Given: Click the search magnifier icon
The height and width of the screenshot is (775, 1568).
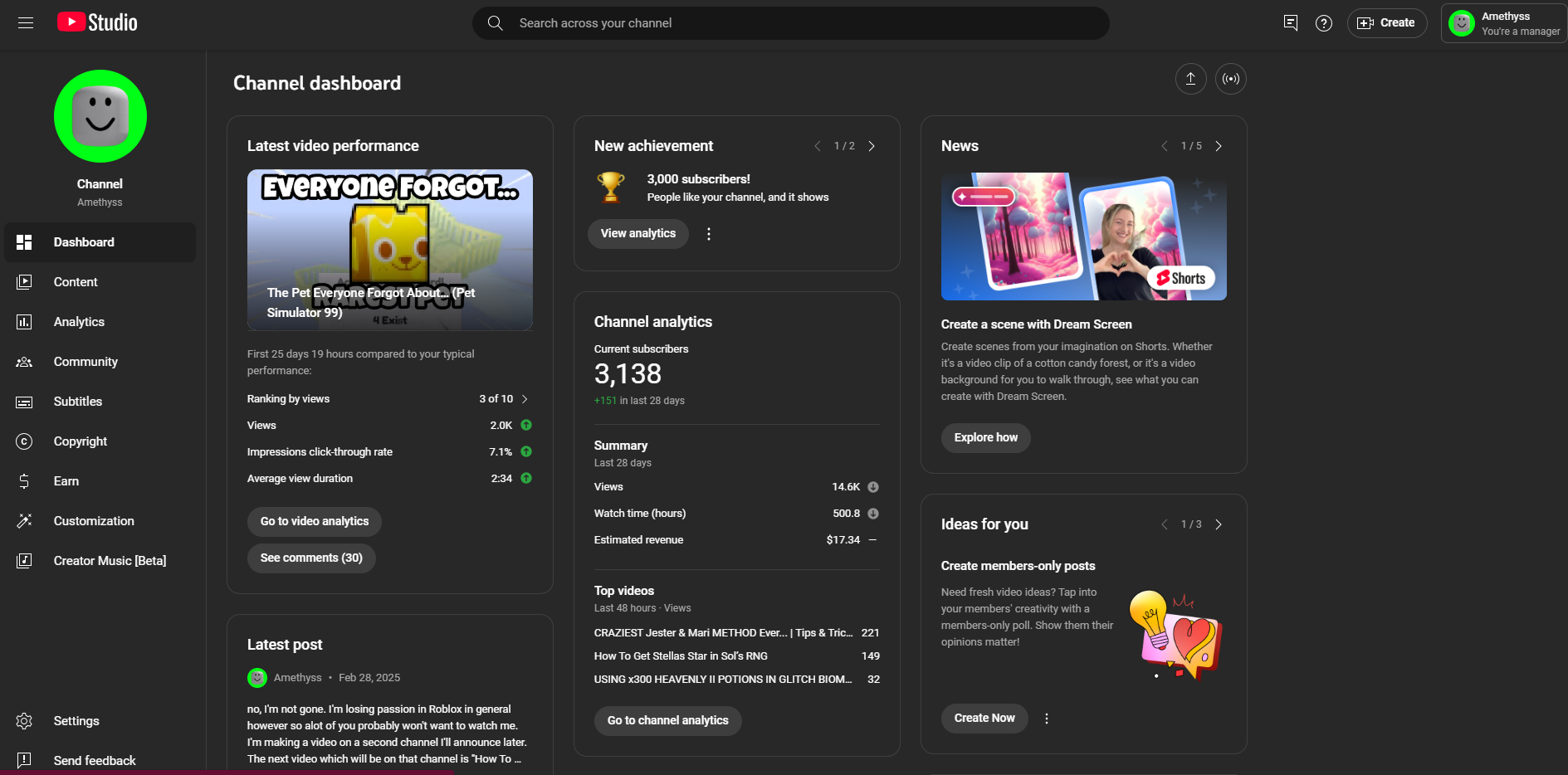Looking at the screenshot, I should tap(496, 23).
